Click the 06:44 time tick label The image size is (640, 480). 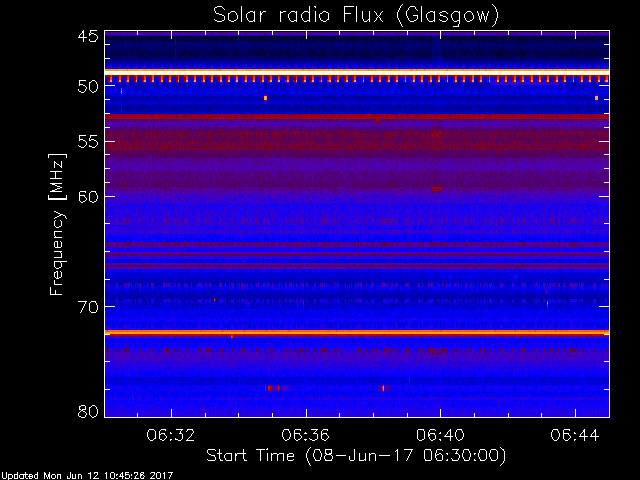click(575, 435)
